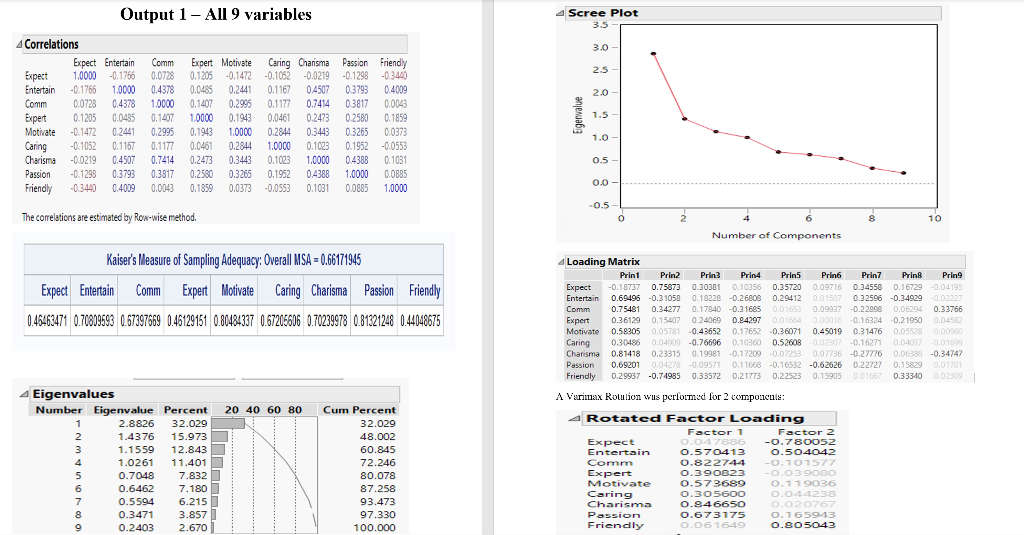This screenshot has height=535, width=1024.
Task: Collapse the Correlations section disclosure triangle
Action: (x=20, y=44)
